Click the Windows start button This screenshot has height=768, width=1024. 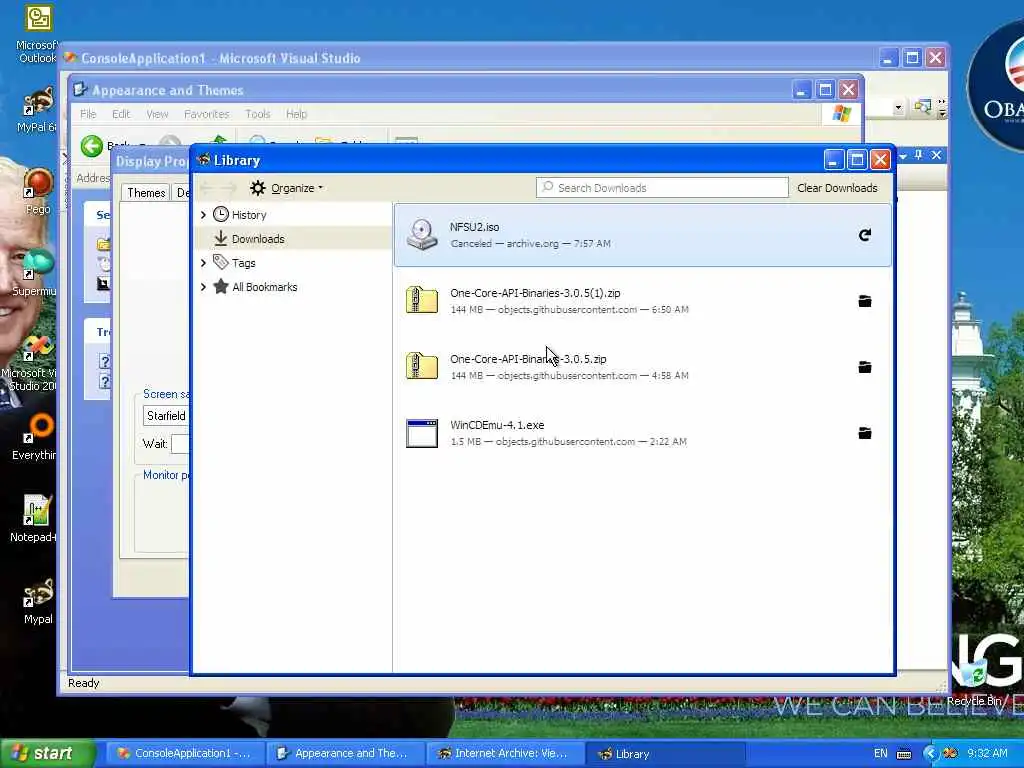(46, 754)
